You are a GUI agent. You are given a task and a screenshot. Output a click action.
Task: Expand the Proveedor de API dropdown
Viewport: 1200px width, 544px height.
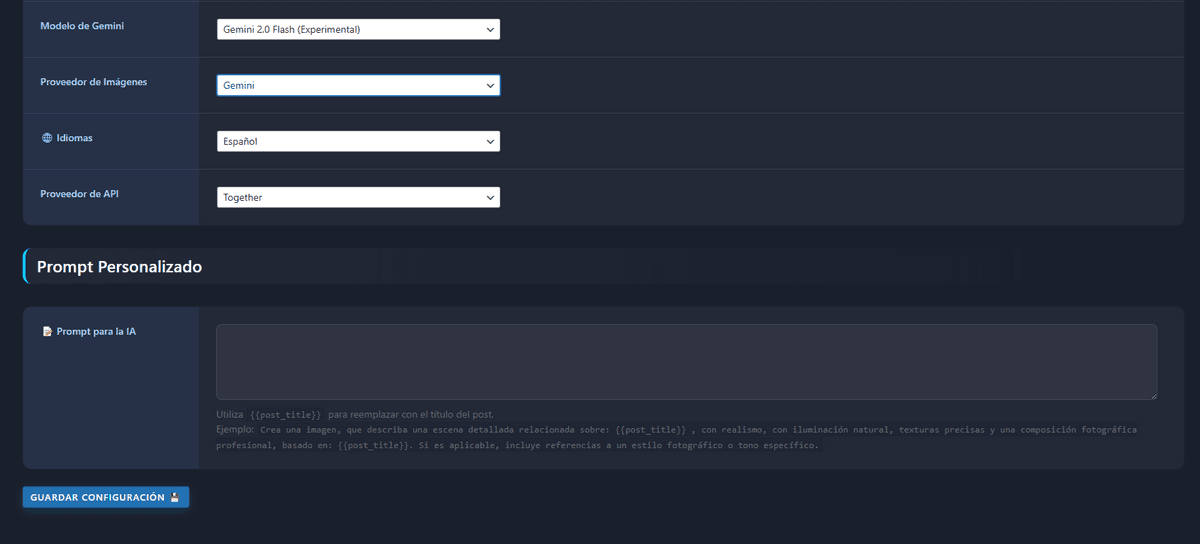click(x=358, y=198)
